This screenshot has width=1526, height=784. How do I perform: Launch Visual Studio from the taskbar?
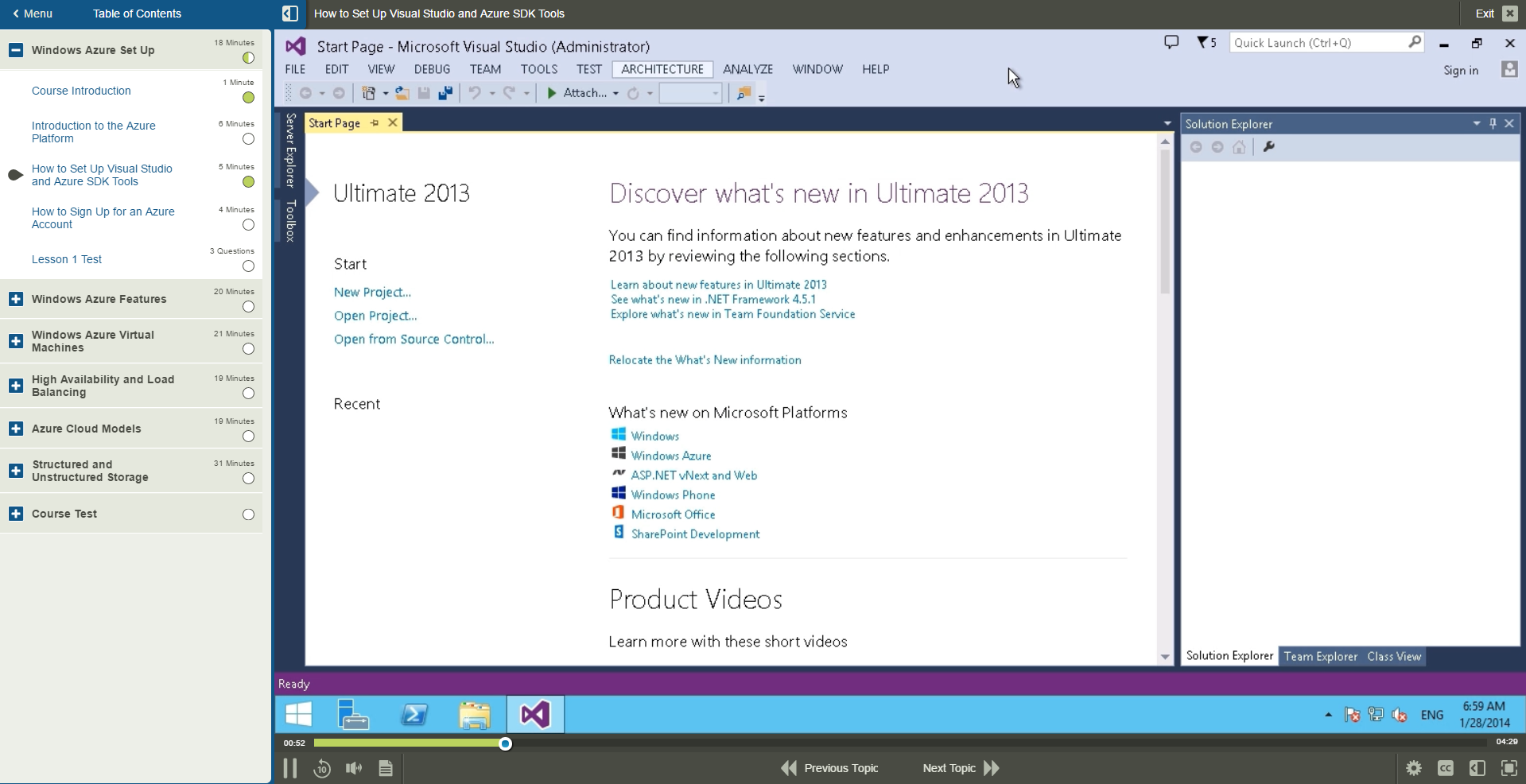(x=534, y=714)
